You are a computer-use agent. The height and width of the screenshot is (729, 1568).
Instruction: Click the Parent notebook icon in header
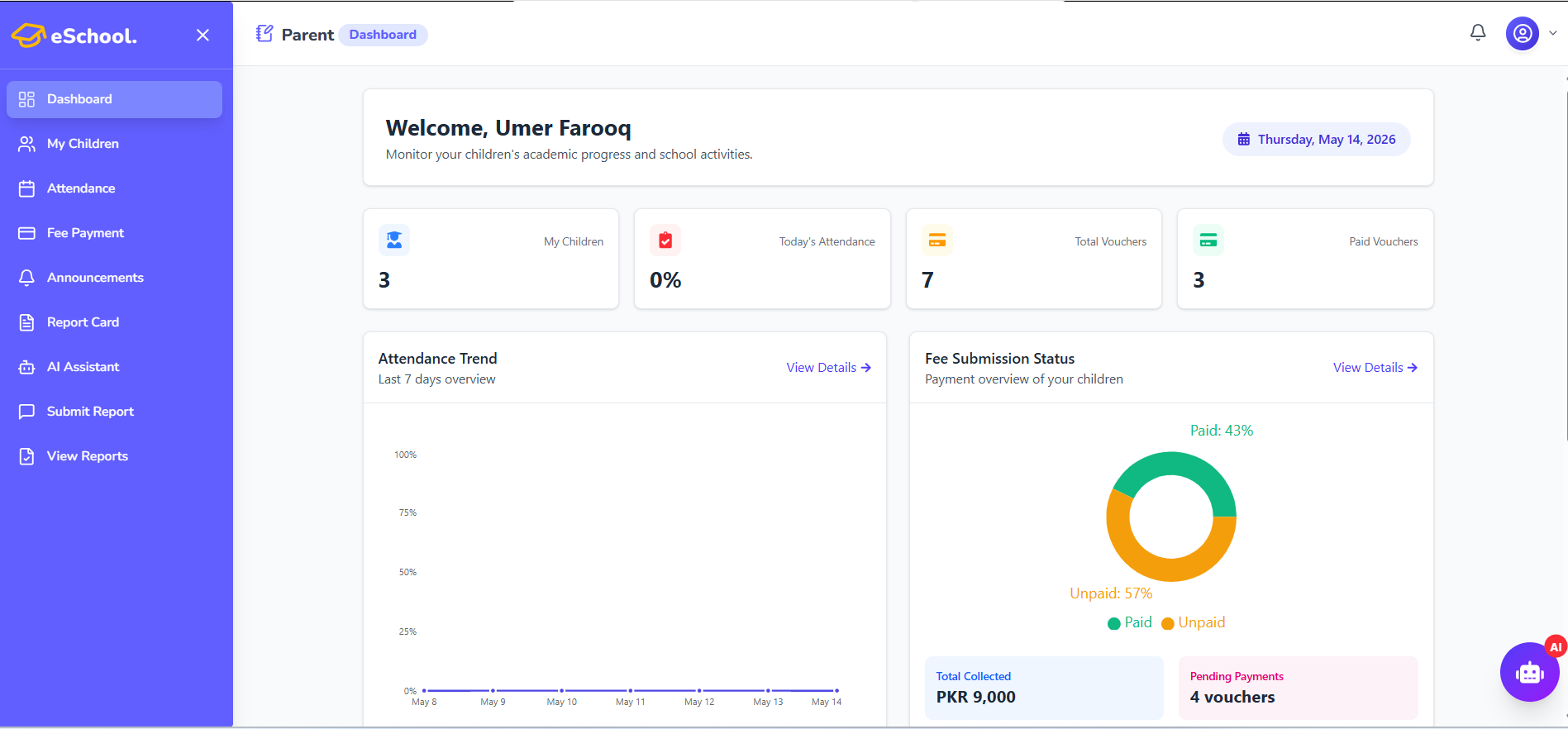[x=265, y=34]
